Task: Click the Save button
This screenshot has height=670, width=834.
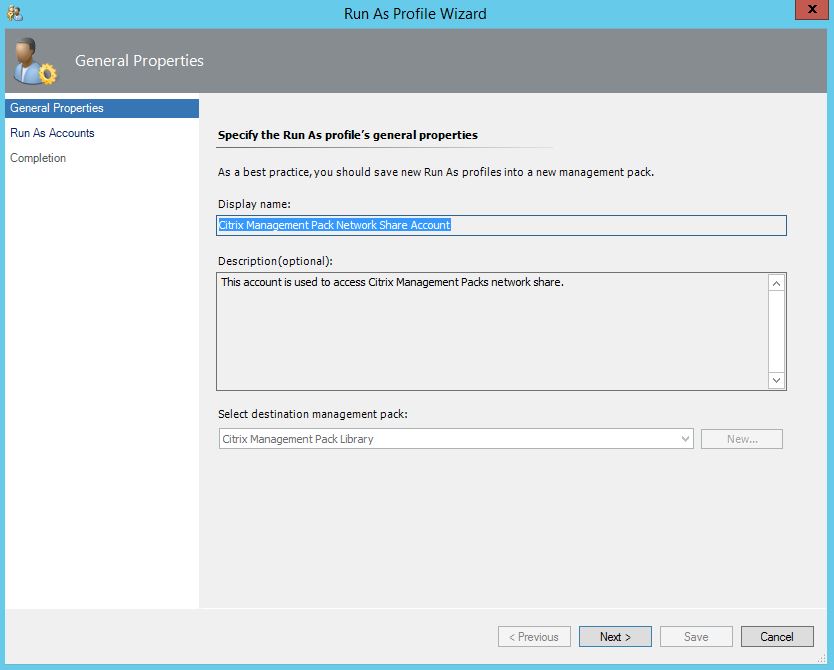Action: pos(696,637)
